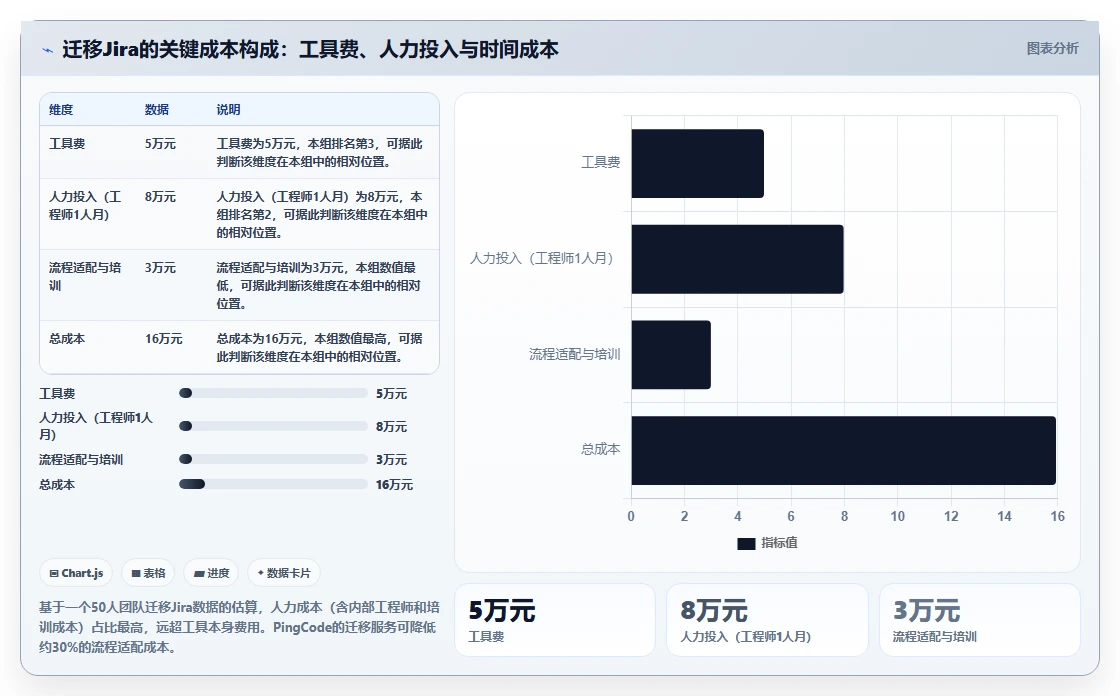Click the 图表分析 label in the header
1120x696 pixels.
click(1052, 49)
